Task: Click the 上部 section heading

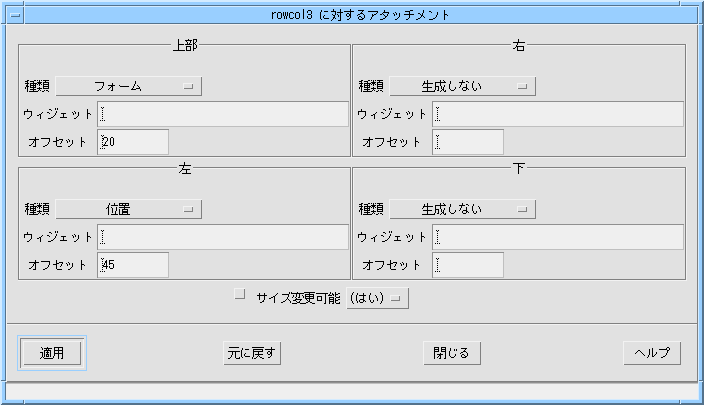Action: (x=185, y=45)
